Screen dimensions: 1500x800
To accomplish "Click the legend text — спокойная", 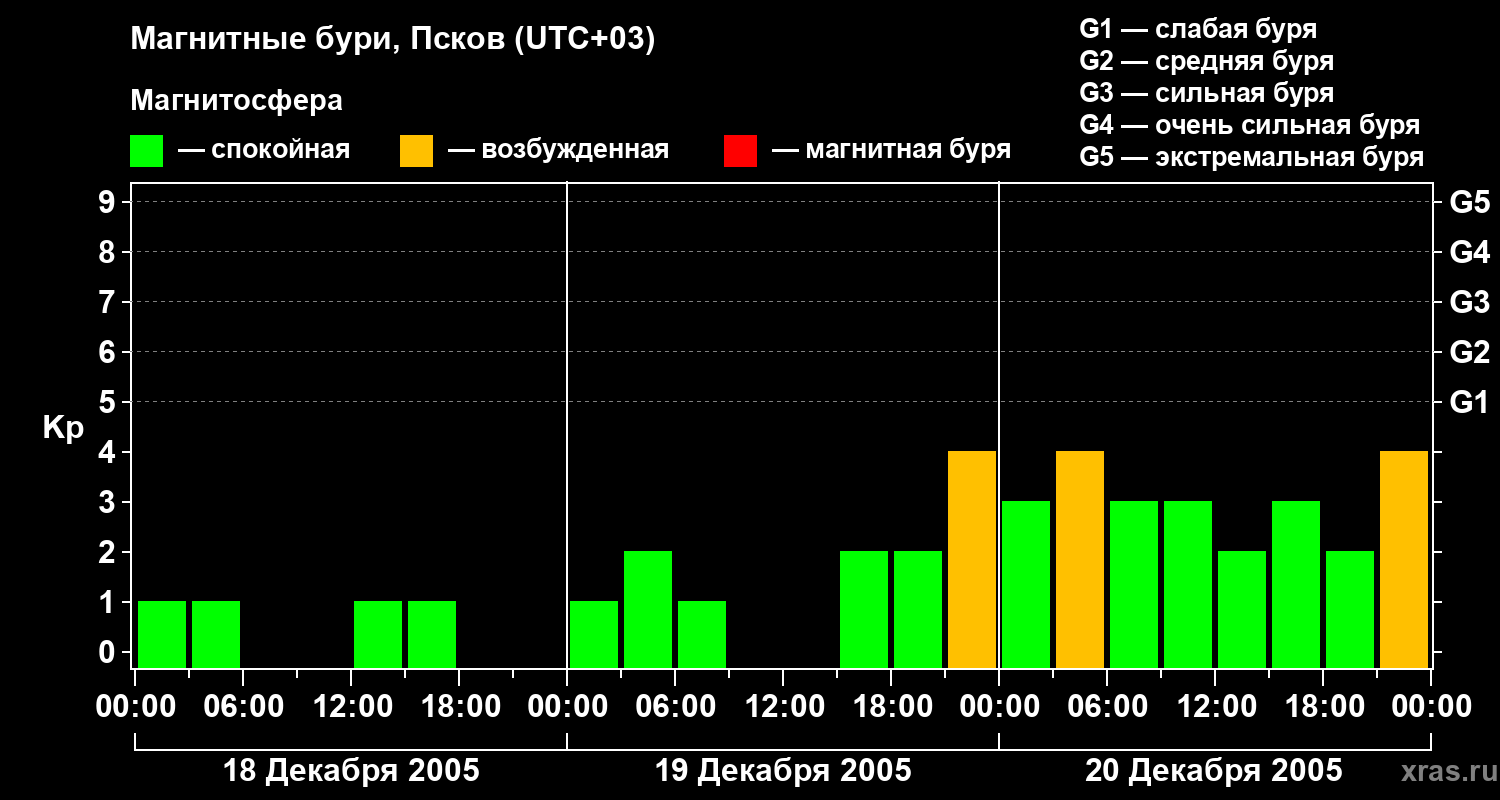I will [264, 150].
